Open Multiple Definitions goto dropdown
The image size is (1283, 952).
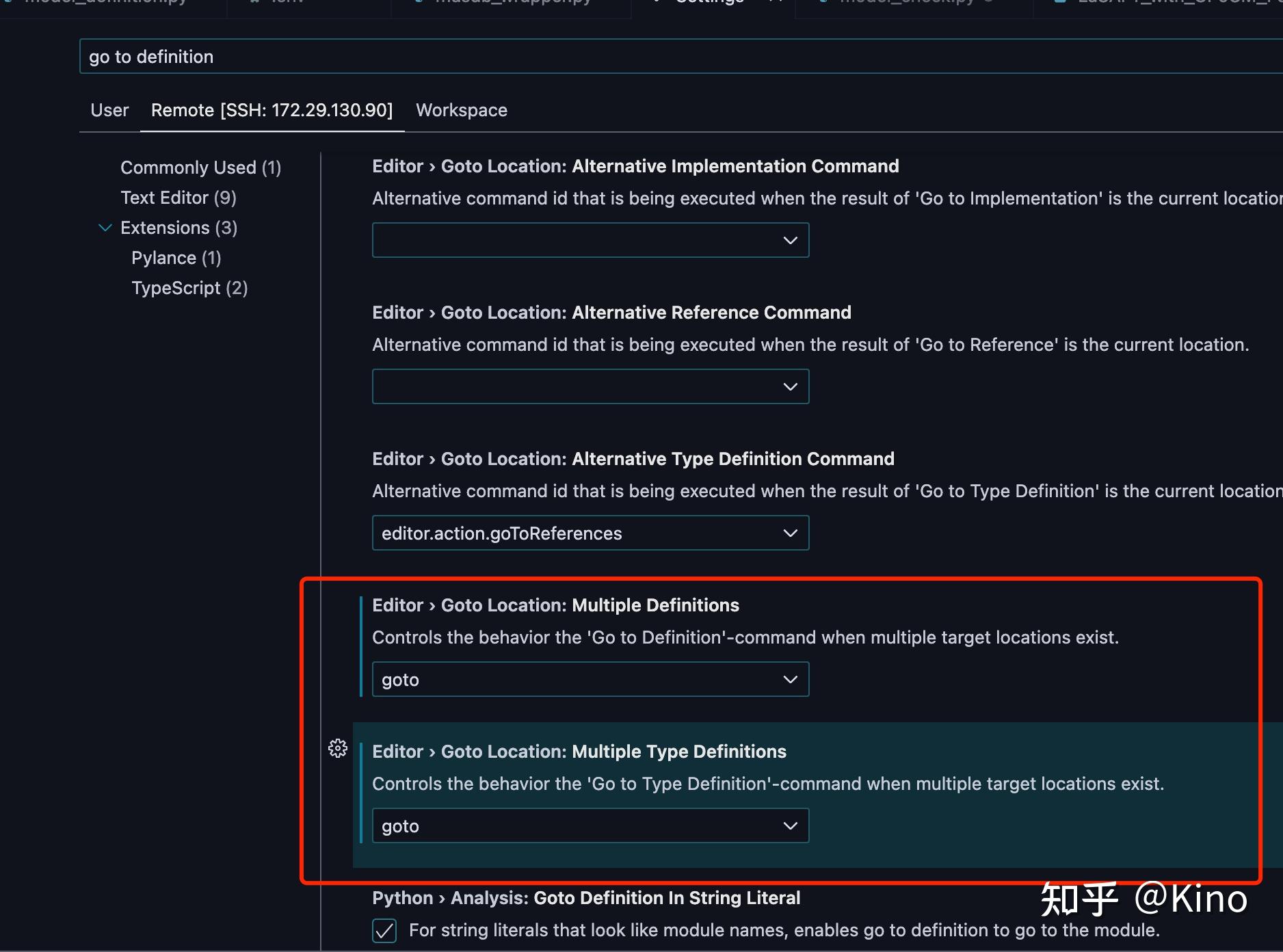point(590,679)
